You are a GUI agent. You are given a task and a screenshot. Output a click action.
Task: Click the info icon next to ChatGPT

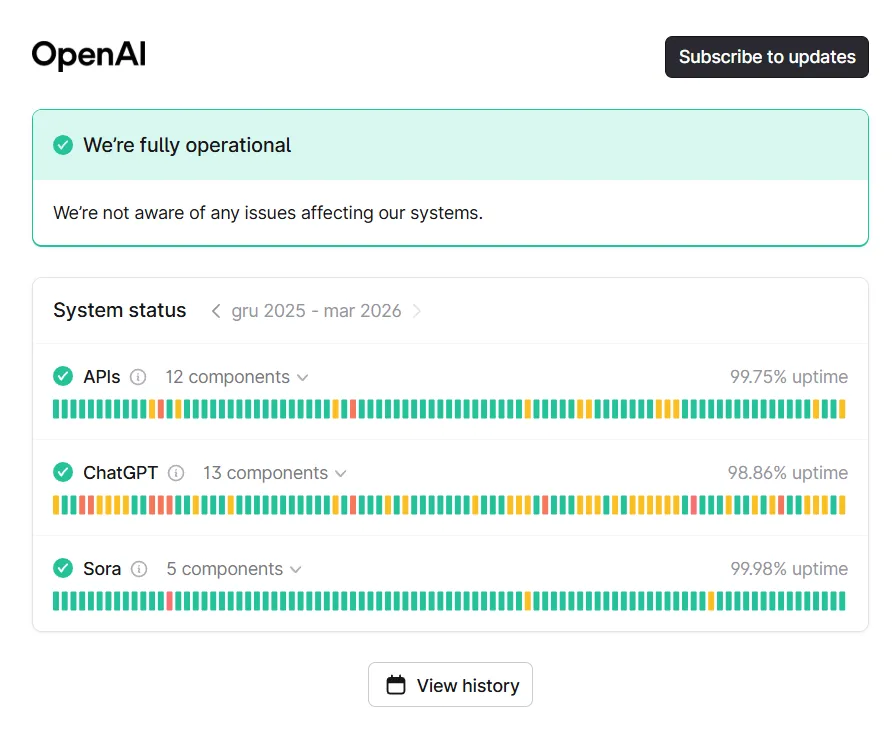point(176,473)
